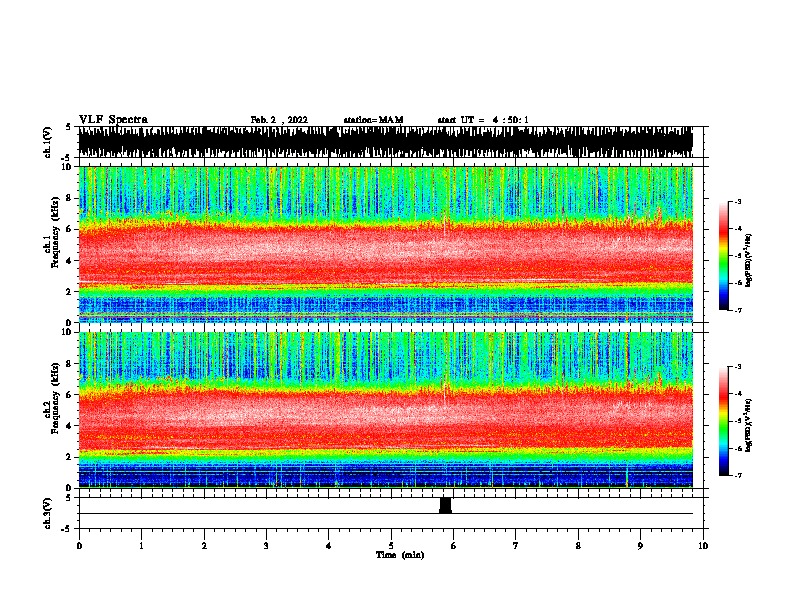Click the 'station=MAM' label

[x=373, y=120]
